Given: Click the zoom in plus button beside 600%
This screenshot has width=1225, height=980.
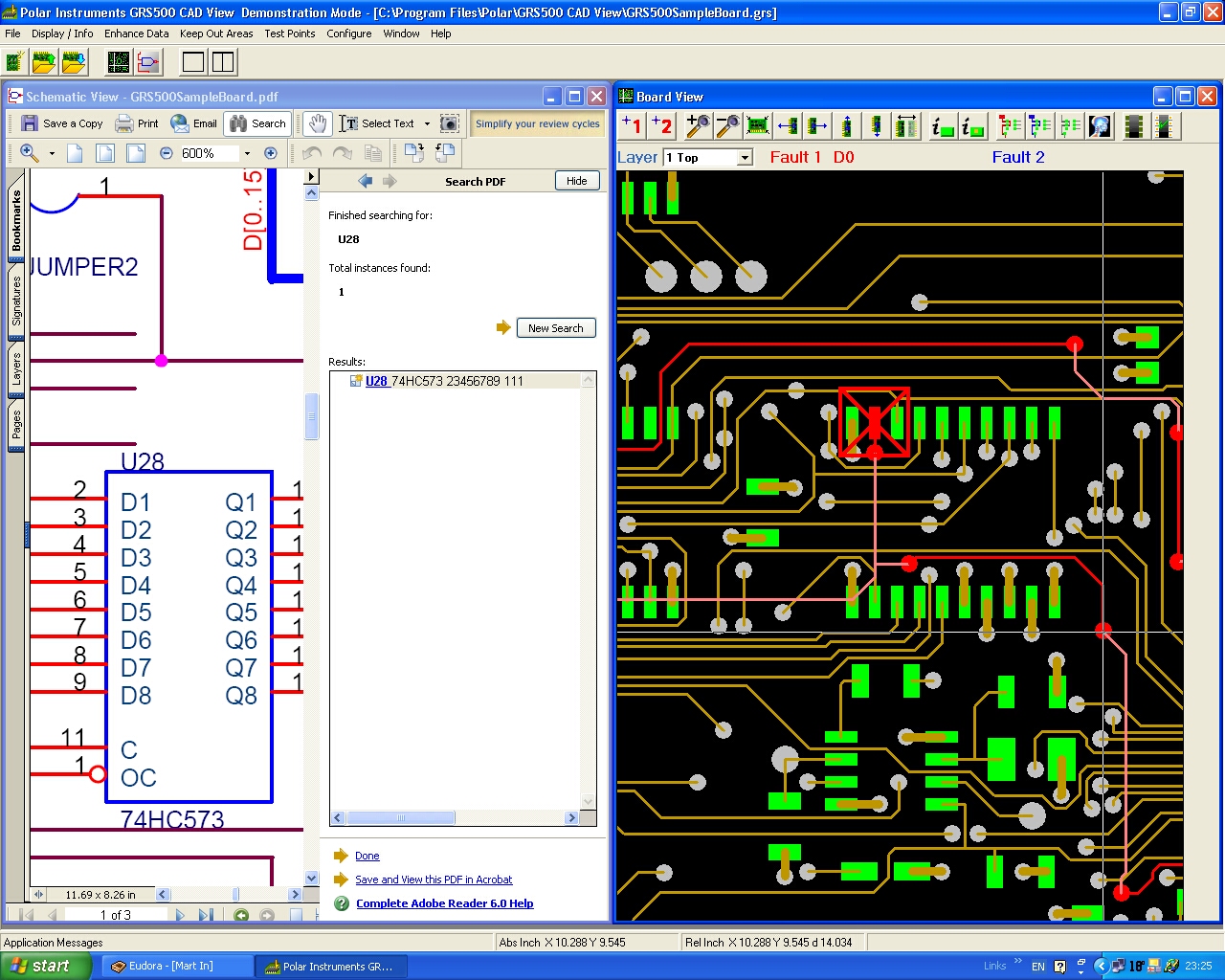Looking at the screenshot, I should click(x=271, y=153).
